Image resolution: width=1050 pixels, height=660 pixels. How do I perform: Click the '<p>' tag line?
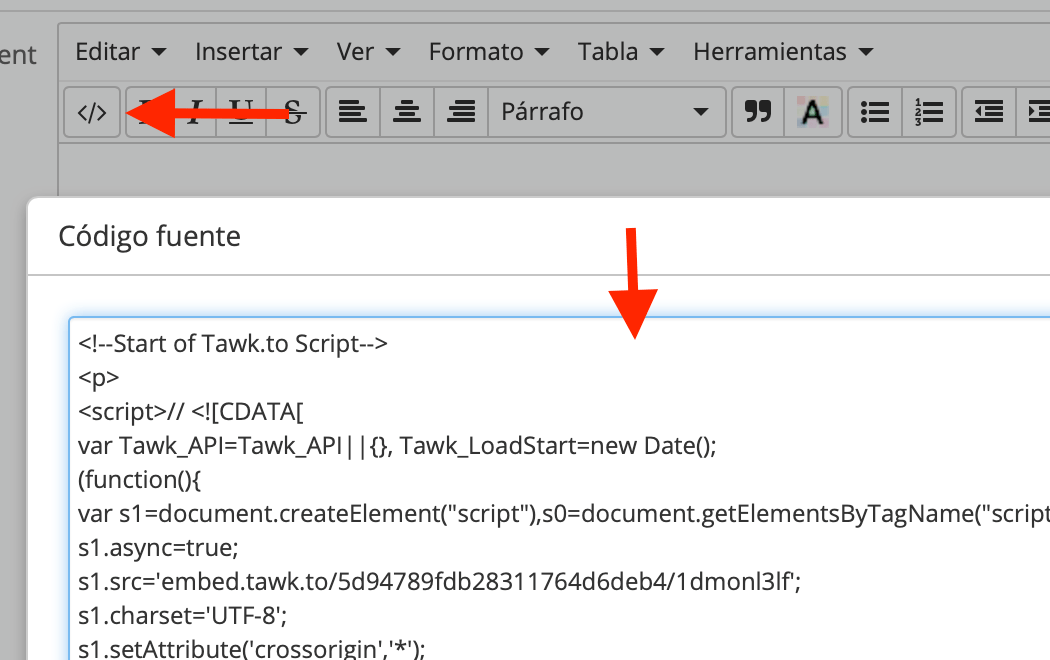98,378
